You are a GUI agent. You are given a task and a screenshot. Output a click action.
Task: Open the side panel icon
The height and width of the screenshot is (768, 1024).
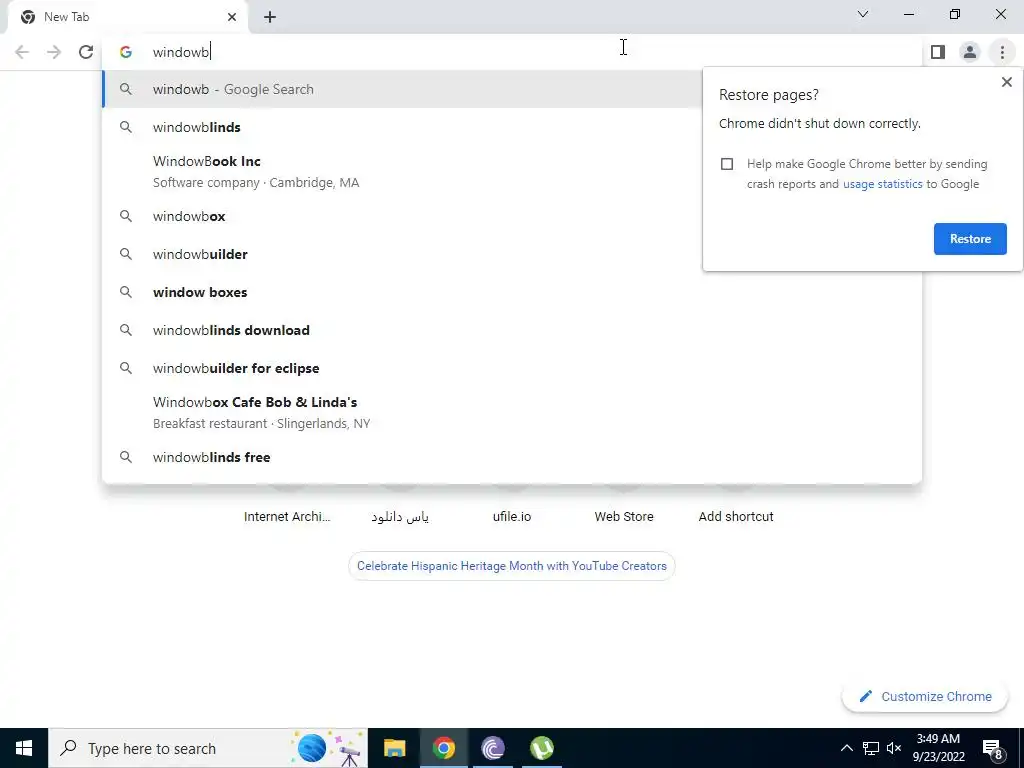pos(938,52)
